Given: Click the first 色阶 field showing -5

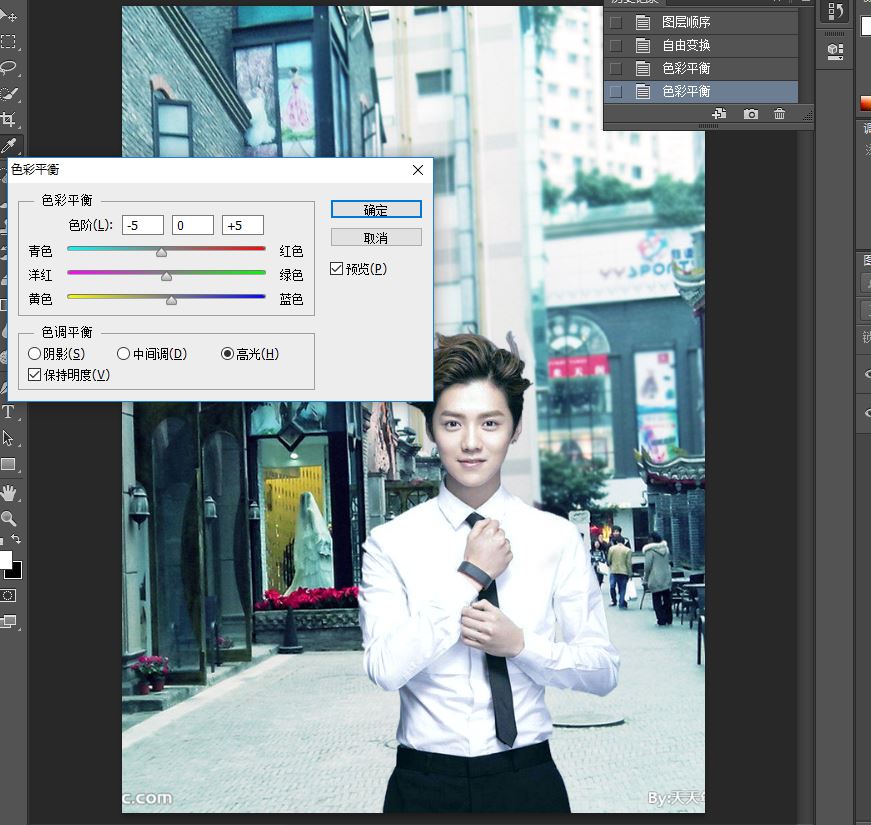Looking at the screenshot, I should click(143, 226).
